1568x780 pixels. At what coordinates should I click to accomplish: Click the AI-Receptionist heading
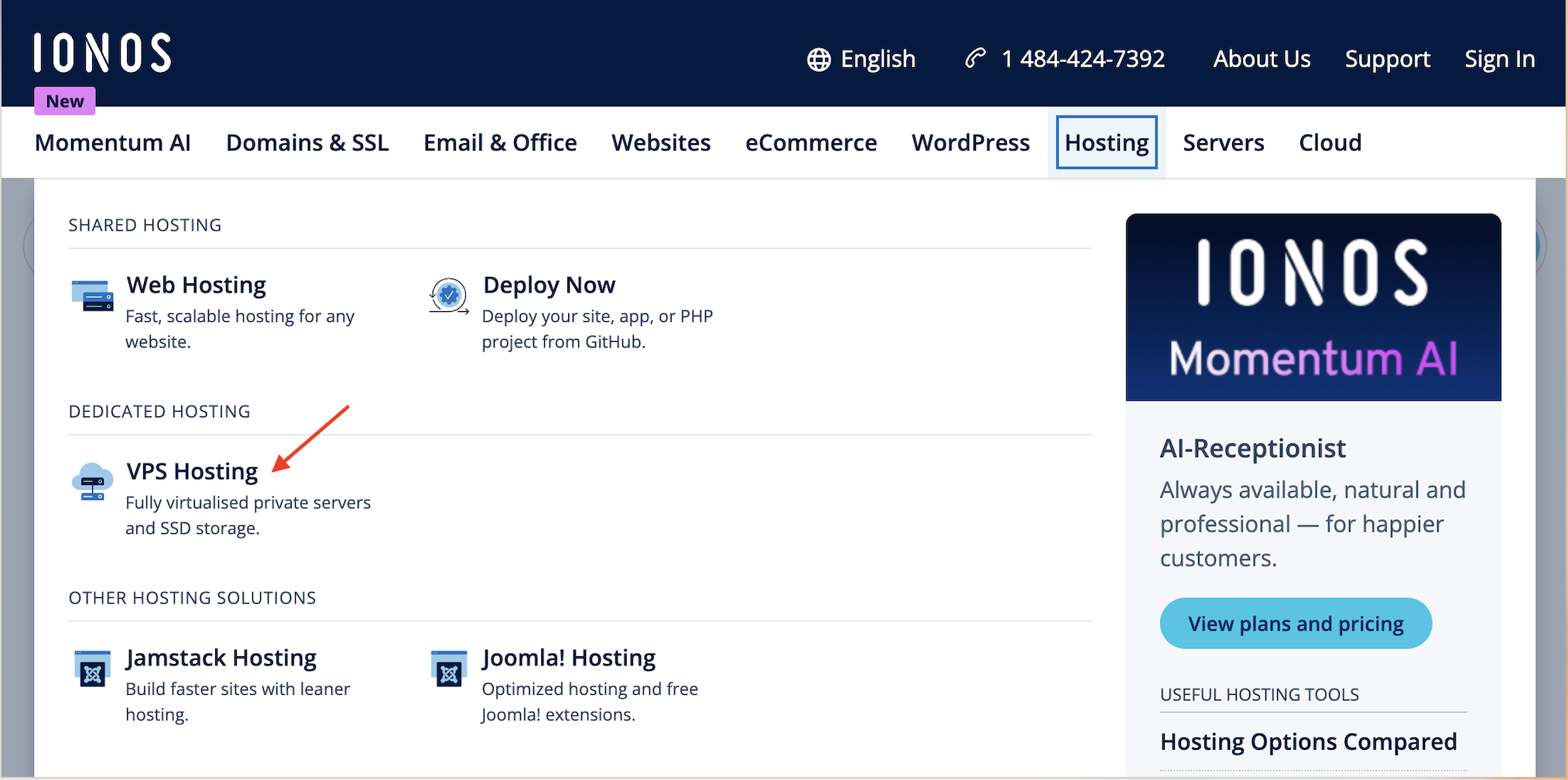(1252, 448)
